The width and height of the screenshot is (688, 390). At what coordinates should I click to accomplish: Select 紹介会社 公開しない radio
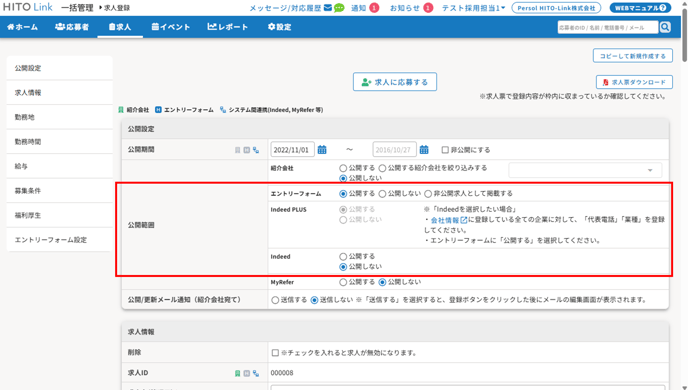pos(343,178)
